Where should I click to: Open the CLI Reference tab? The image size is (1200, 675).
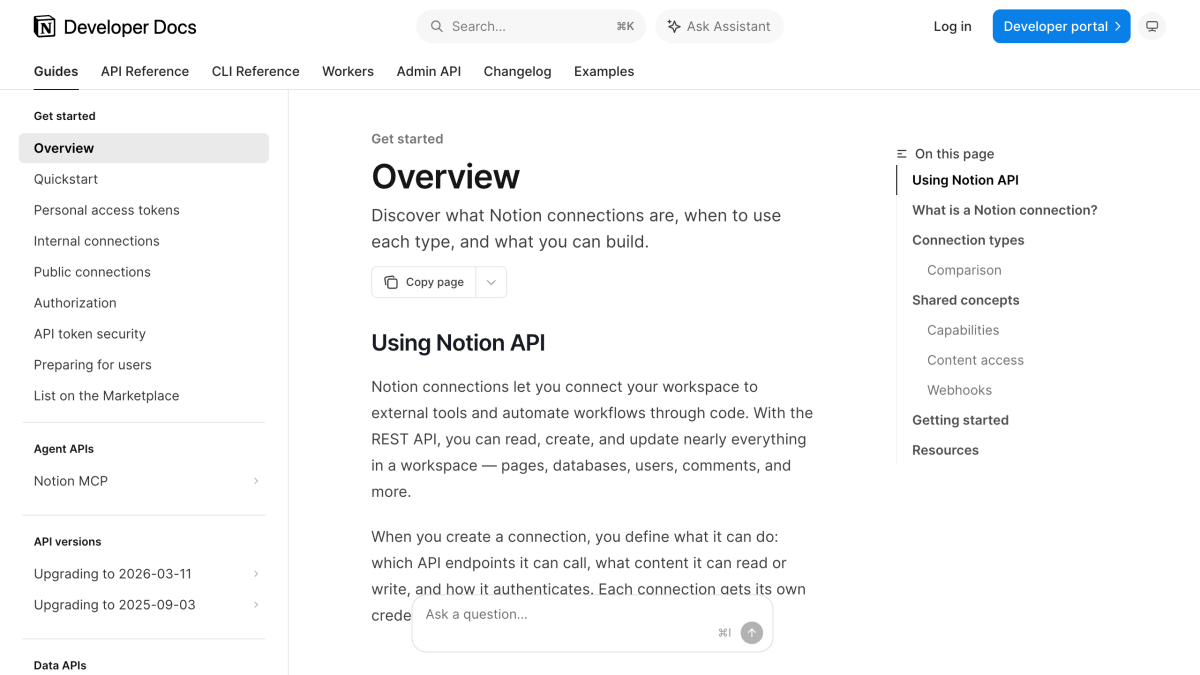256,71
